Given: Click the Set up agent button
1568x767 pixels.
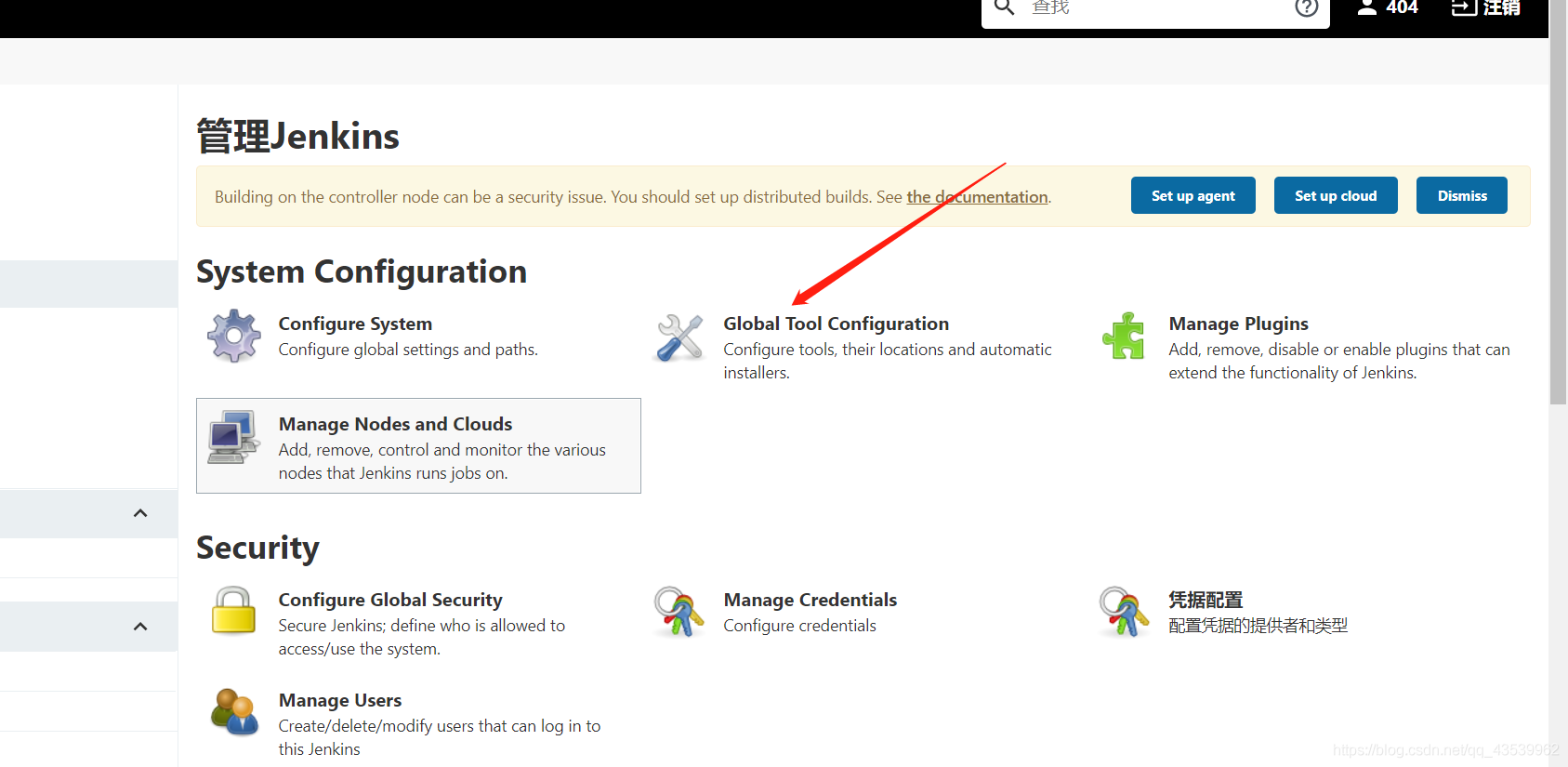Looking at the screenshot, I should point(1192,195).
